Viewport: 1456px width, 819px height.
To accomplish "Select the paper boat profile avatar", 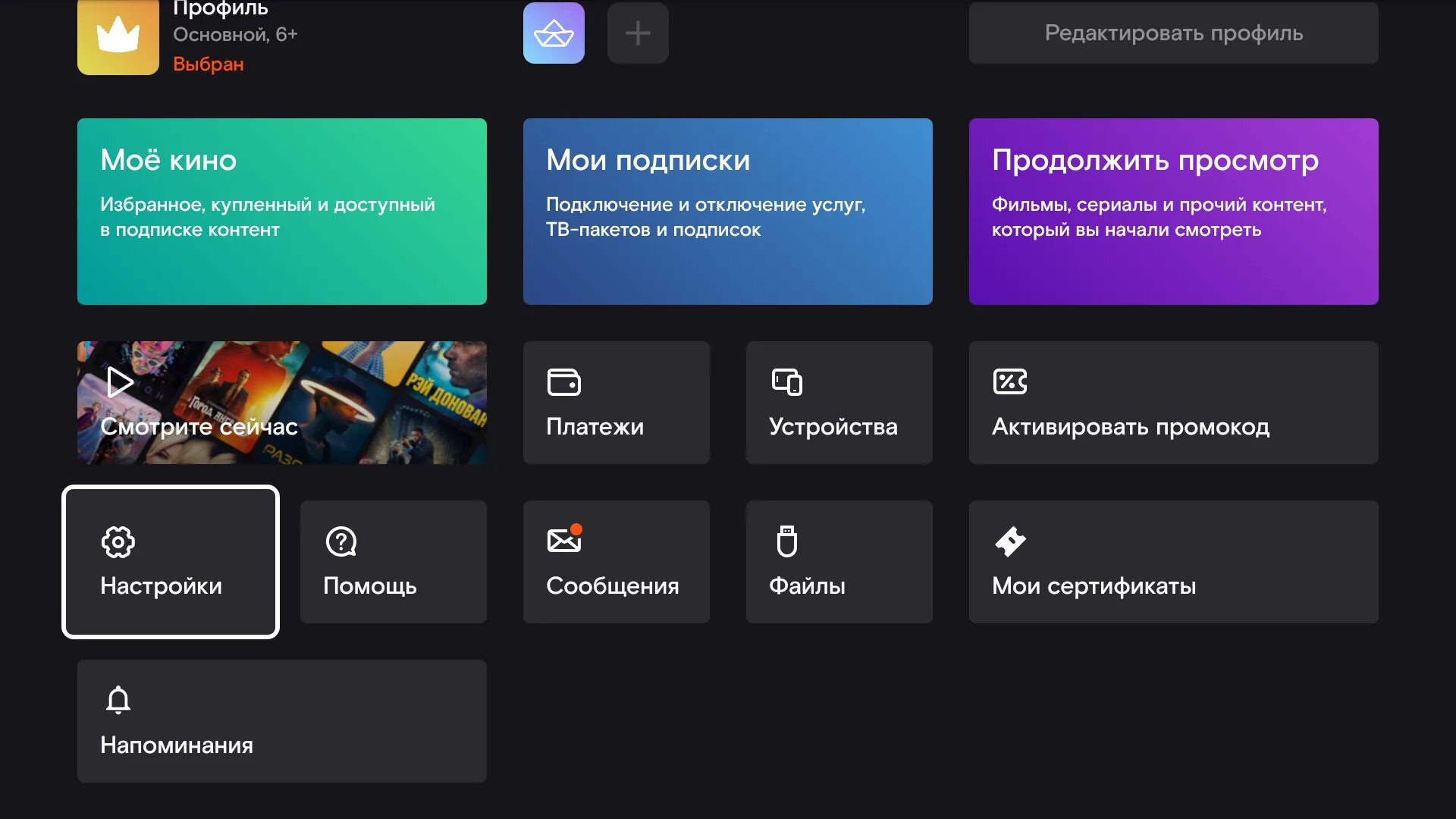I will [x=554, y=33].
